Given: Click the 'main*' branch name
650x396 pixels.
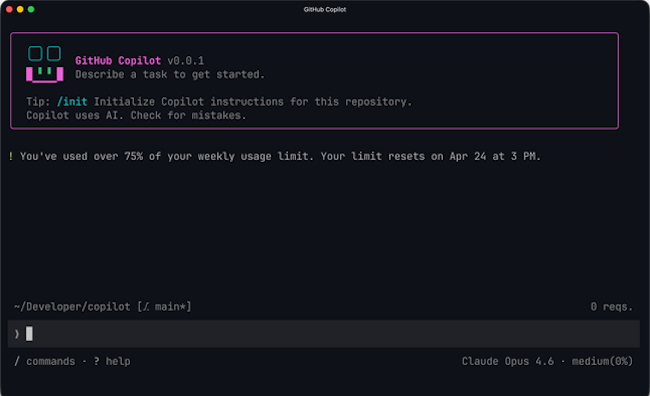Looking at the screenshot, I should [x=170, y=307].
